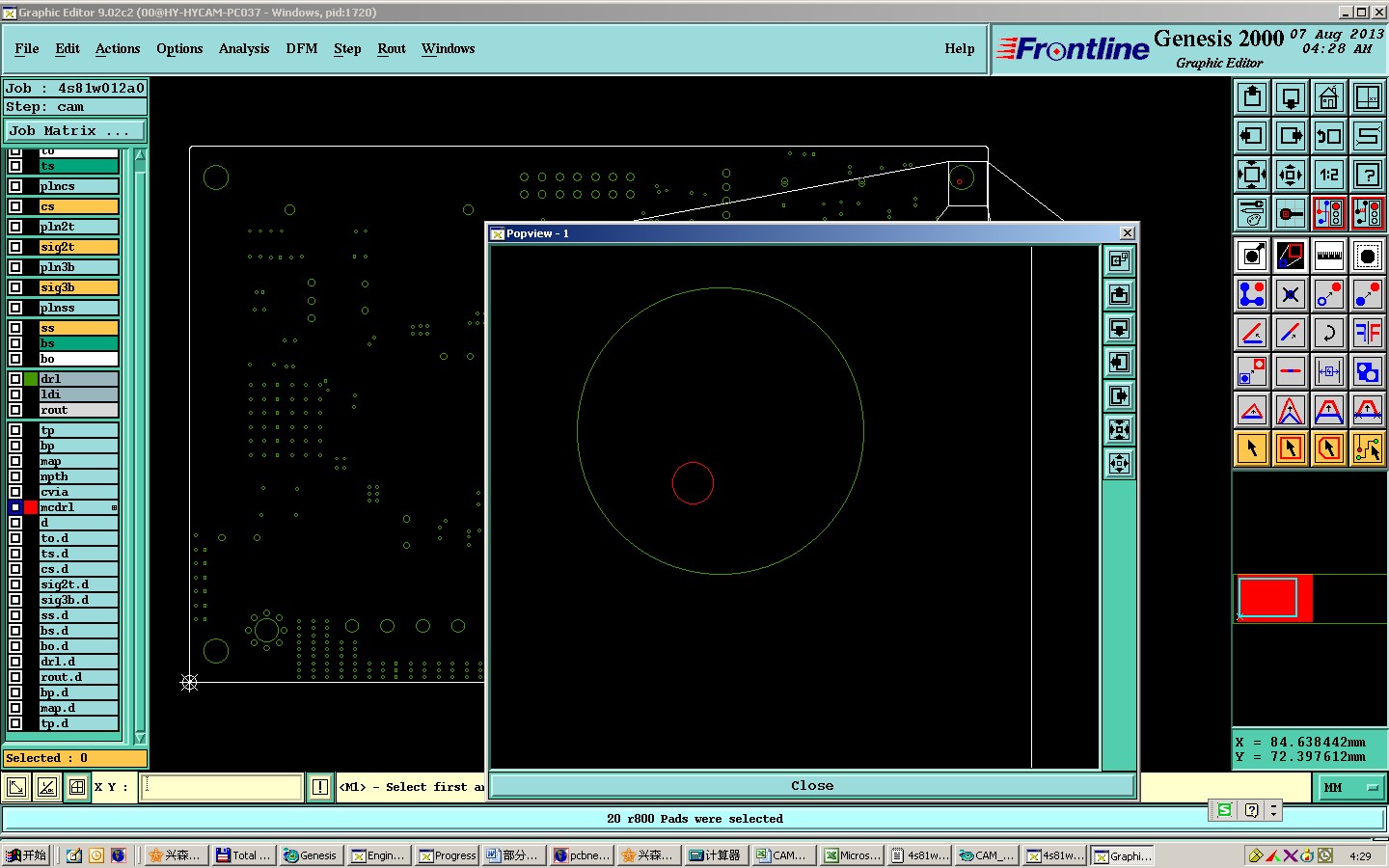Toggle visibility checkbox for pln3b layer
1389x868 pixels.
coord(15,267)
